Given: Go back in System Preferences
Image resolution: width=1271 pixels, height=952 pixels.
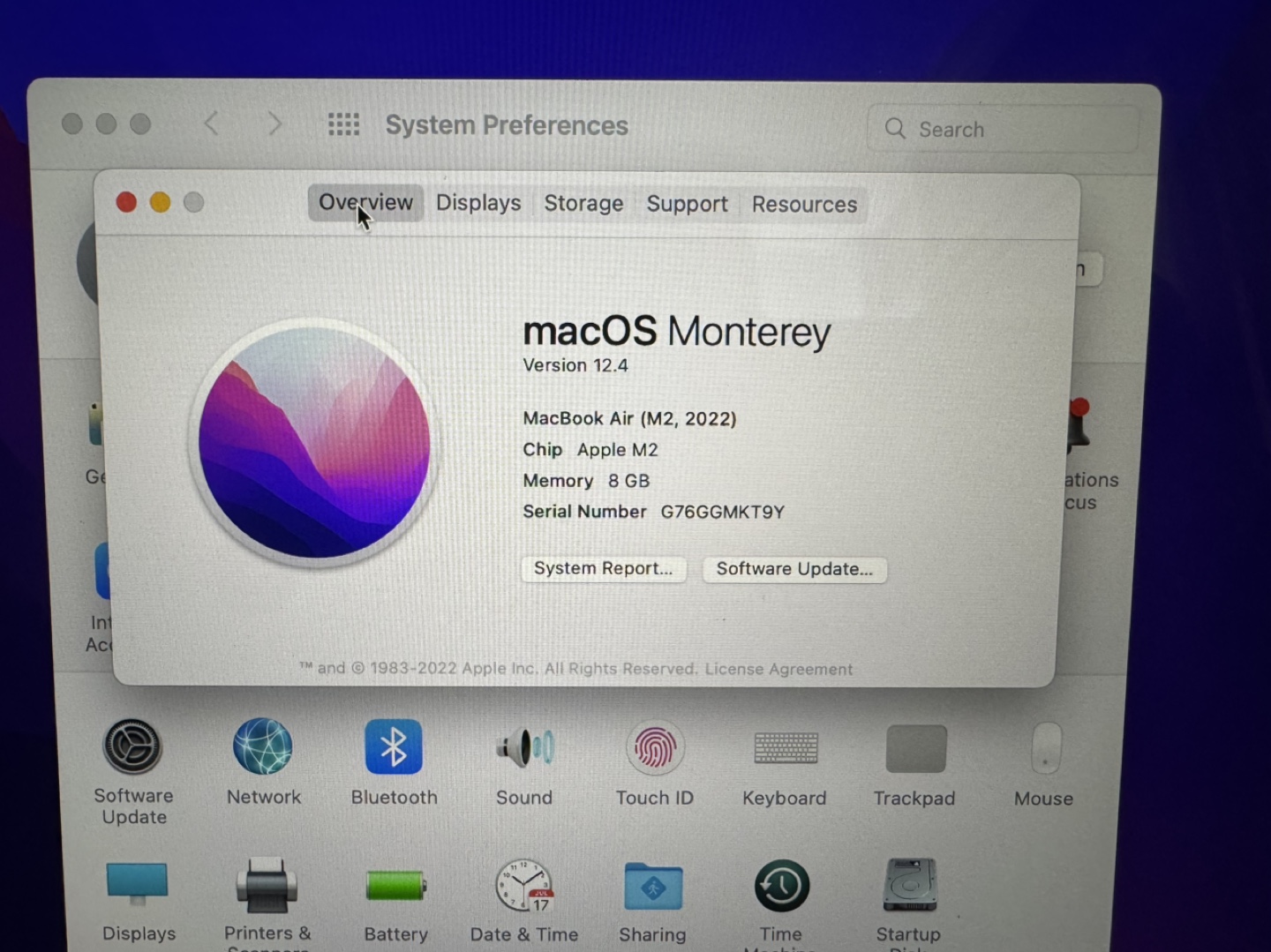Looking at the screenshot, I should (211, 124).
